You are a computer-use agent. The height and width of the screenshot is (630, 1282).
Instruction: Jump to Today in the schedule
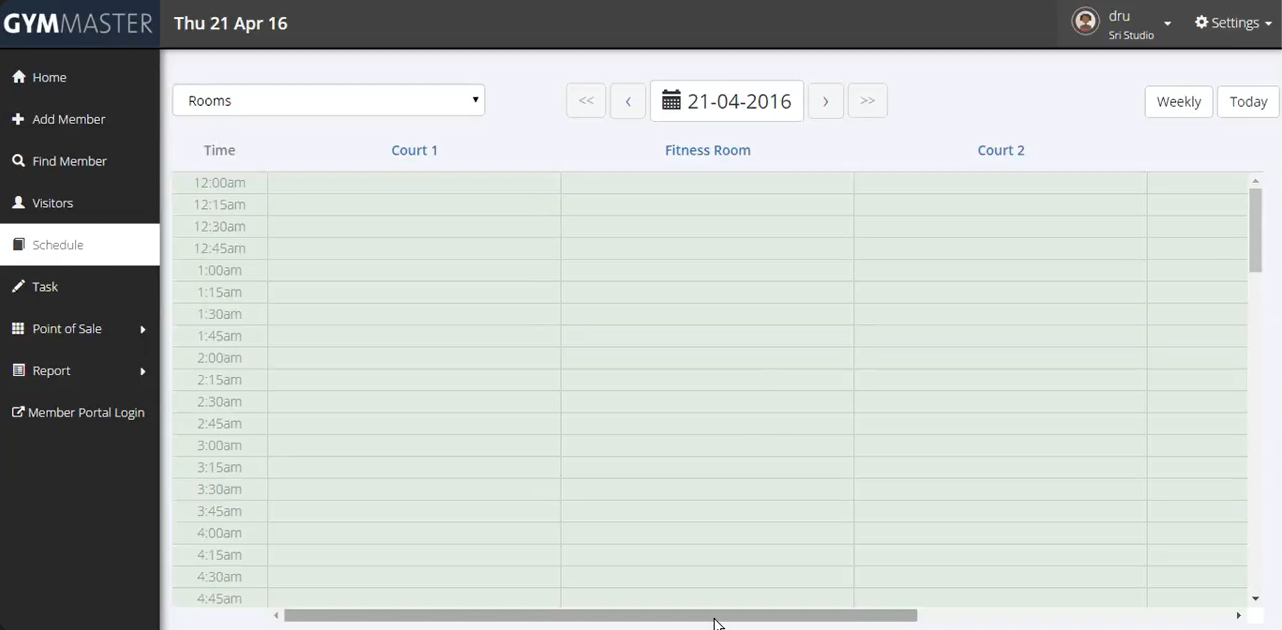pyautogui.click(x=1248, y=102)
